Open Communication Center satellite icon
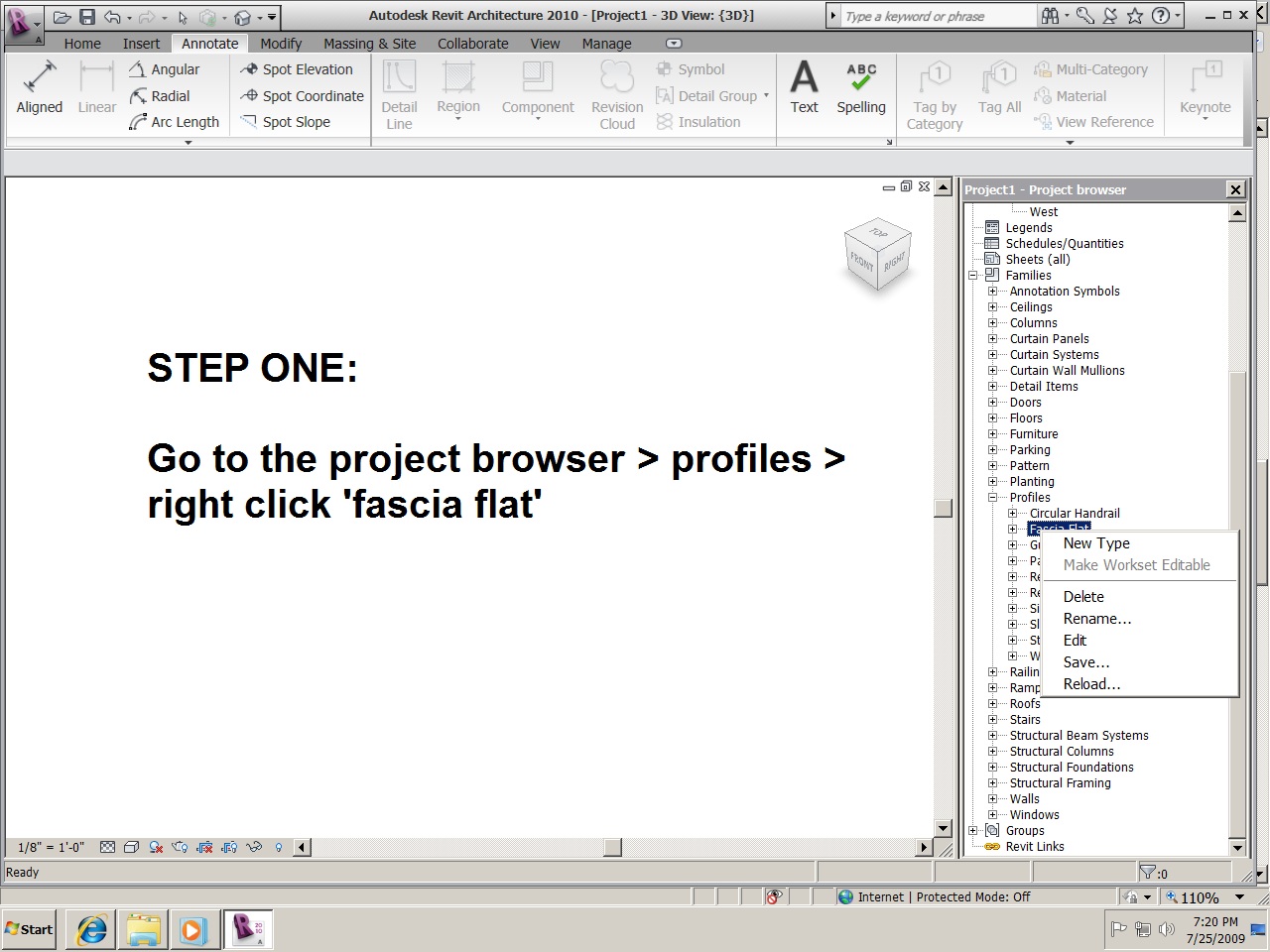Image resolution: width=1270 pixels, height=952 pixels. pos(1110,16)
